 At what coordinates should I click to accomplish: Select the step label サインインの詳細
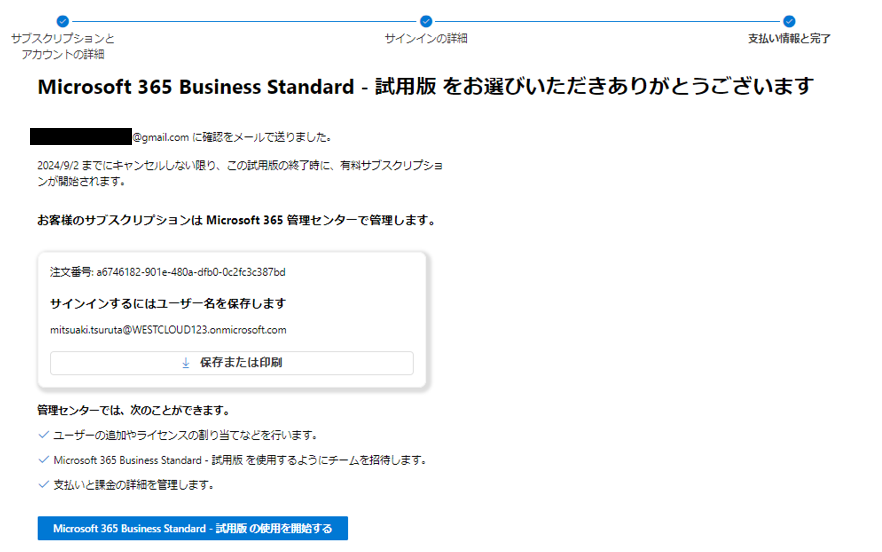(x=426, y=38)
